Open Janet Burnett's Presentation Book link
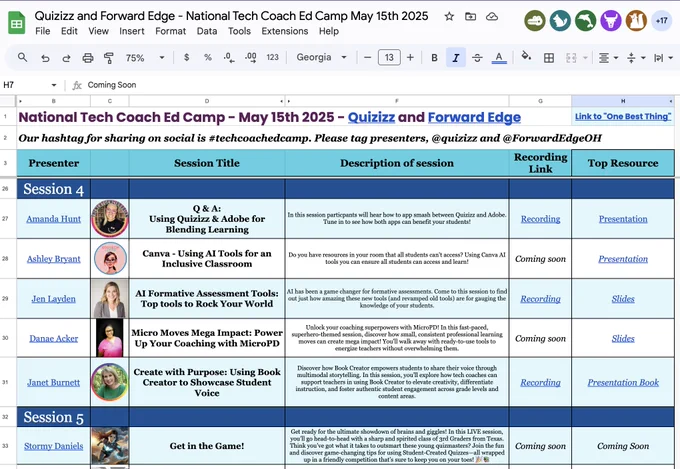Viewport: 680px width, 469px height. (623, 383)
